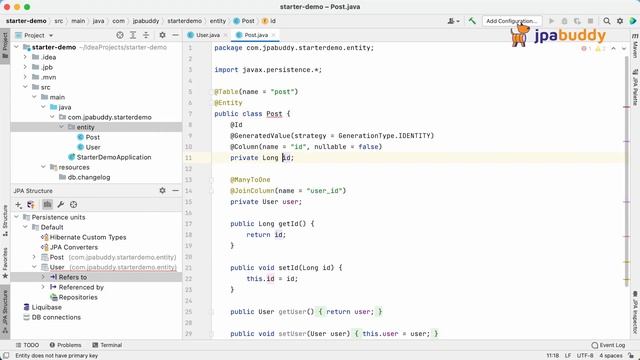Viewport: 640px width, 360px height.
Task: Collapse the src folder
Action: [25, 87]
